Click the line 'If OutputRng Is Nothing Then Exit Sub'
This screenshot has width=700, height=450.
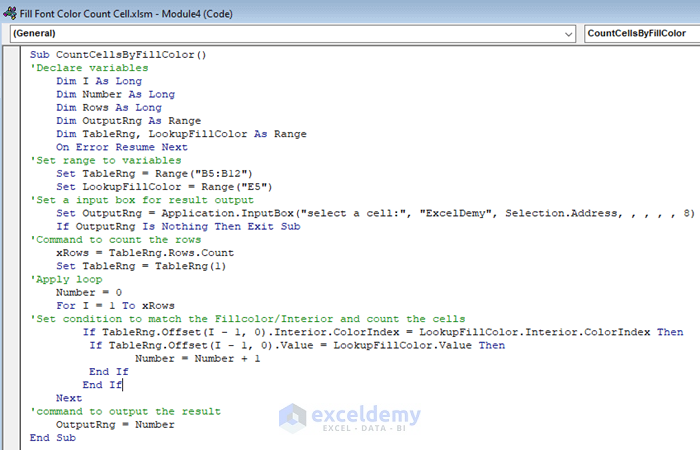click(178, 226)
